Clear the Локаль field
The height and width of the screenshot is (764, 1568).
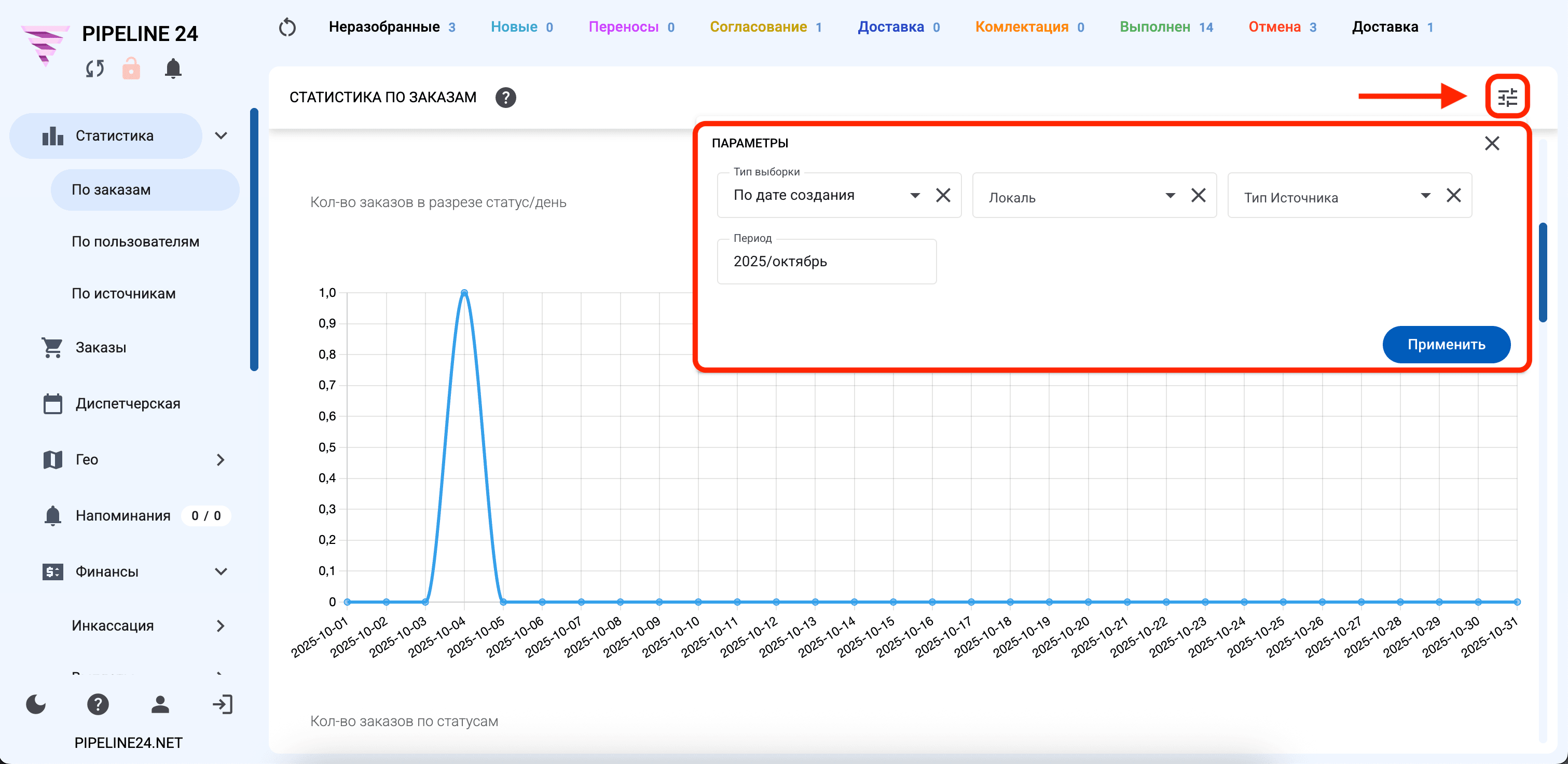[1198, 196]
